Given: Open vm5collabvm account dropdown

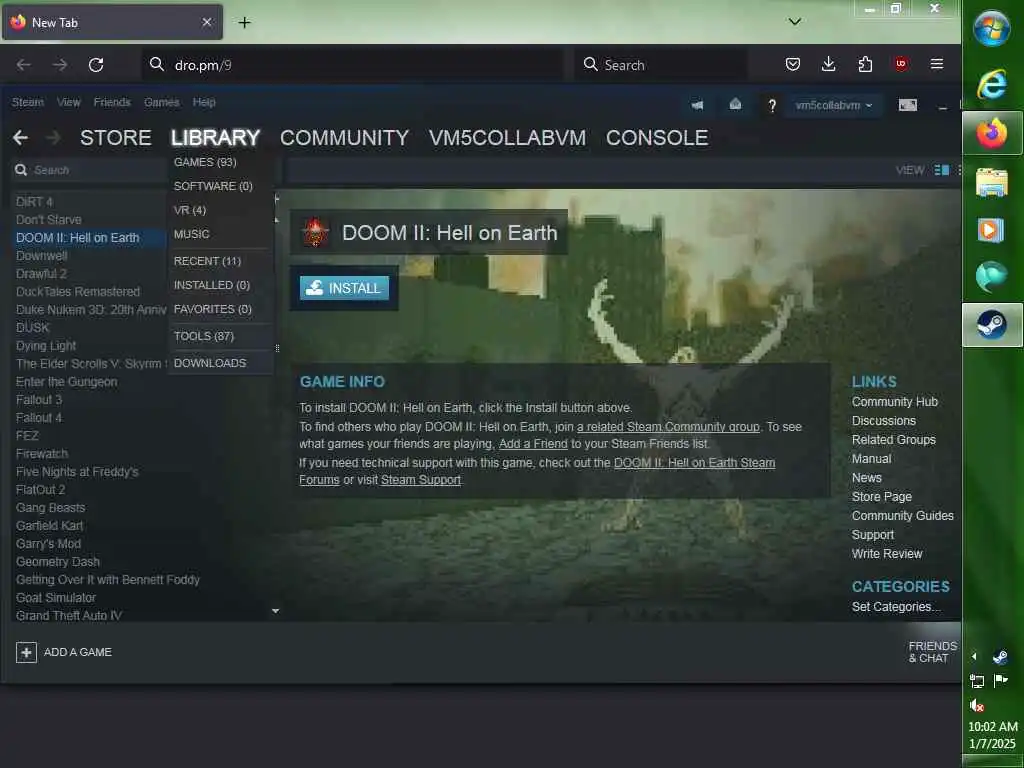Looking at the screenshot, I should pyautogui.click(x=833, y=105).
